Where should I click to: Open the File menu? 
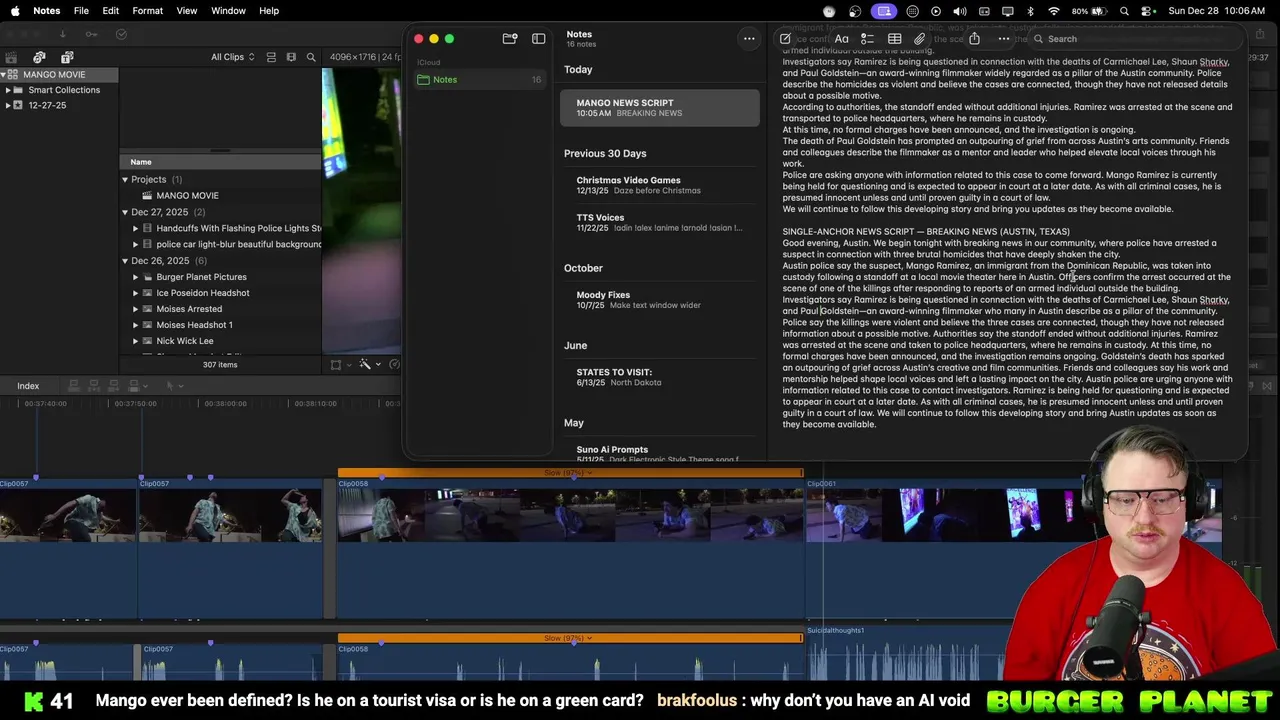coord(81,11)
